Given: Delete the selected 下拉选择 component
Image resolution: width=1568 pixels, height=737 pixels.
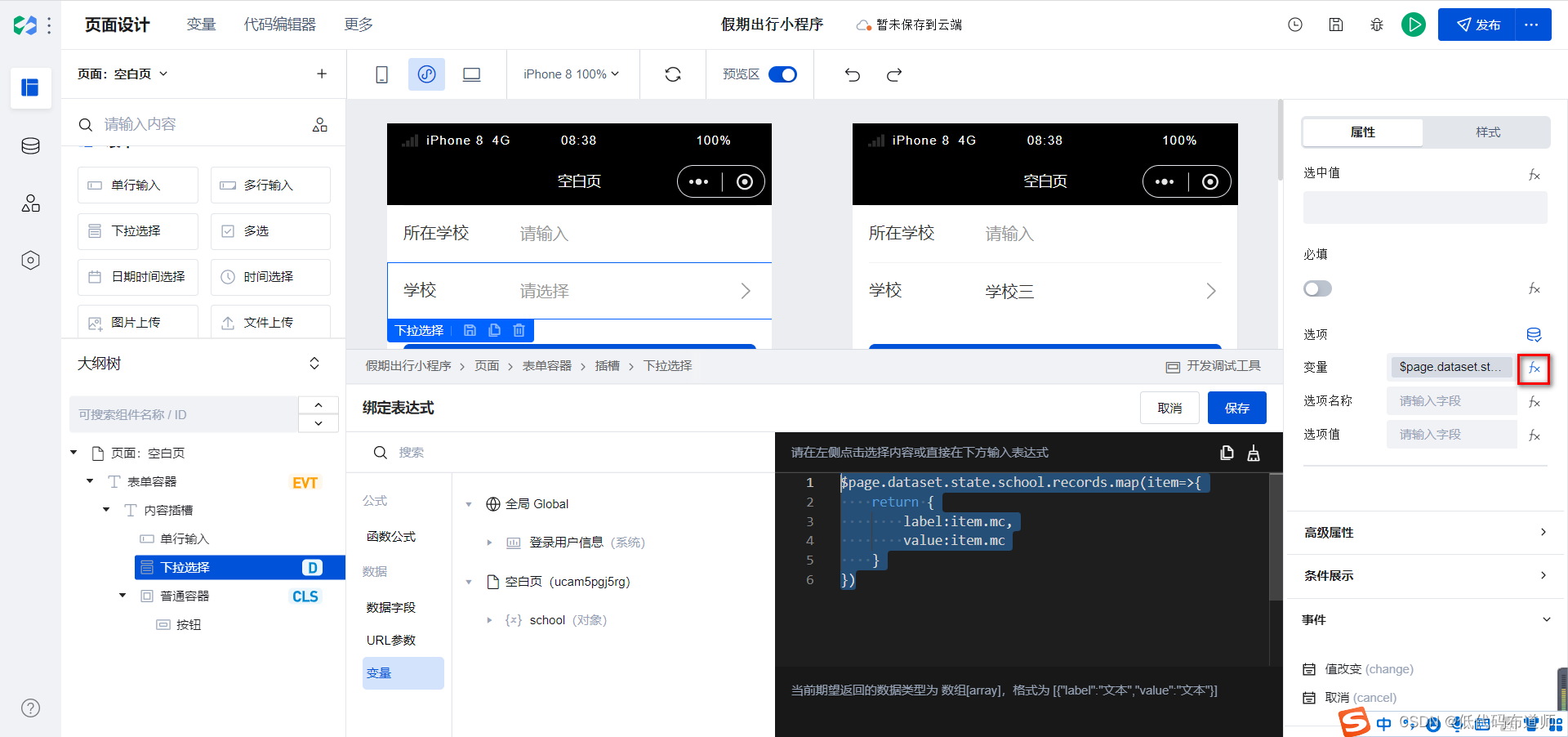Looking at the screenshot, I should (x=519, y=330).
